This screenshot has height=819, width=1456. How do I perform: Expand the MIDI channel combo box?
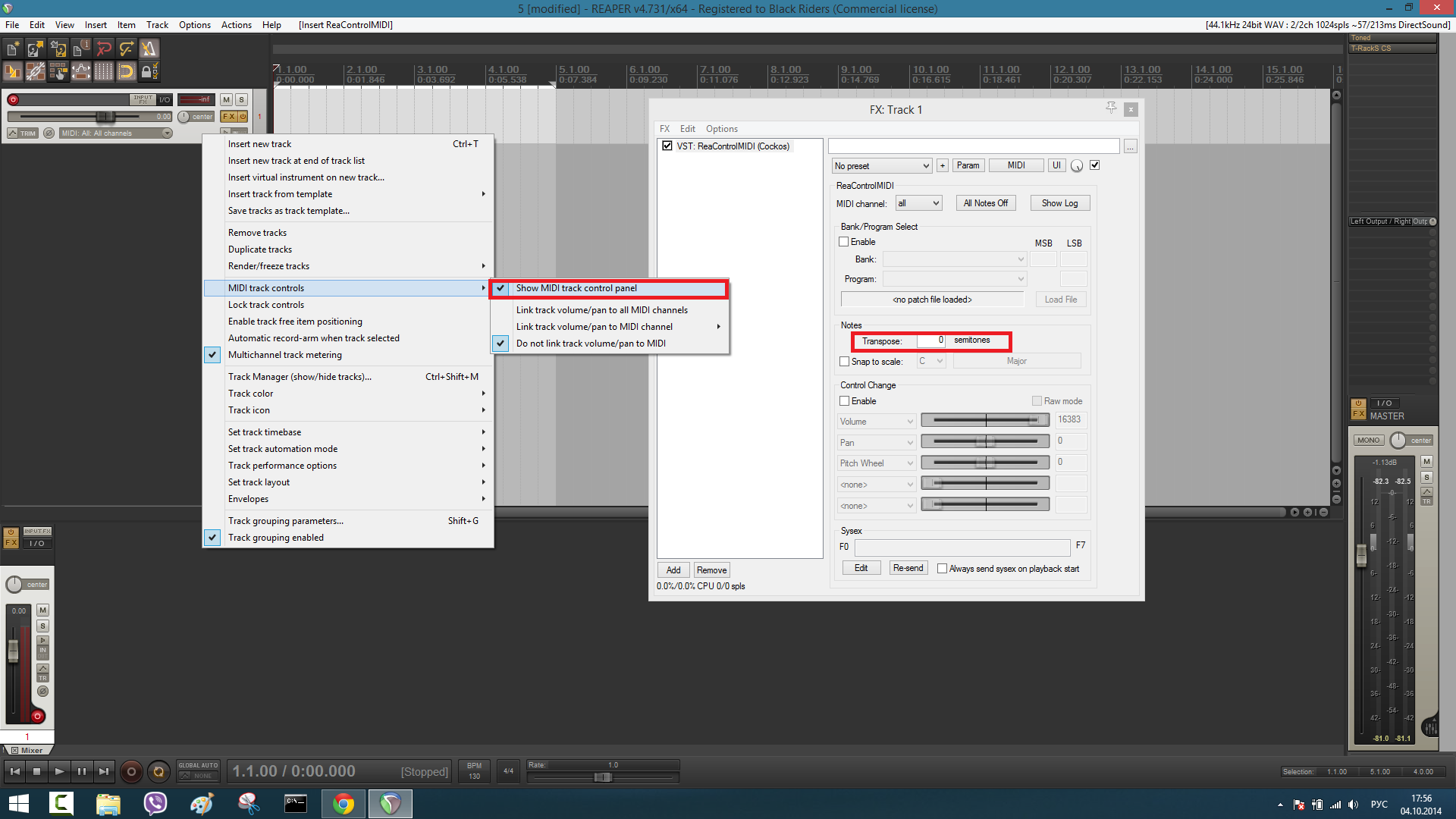pos(918,203)
